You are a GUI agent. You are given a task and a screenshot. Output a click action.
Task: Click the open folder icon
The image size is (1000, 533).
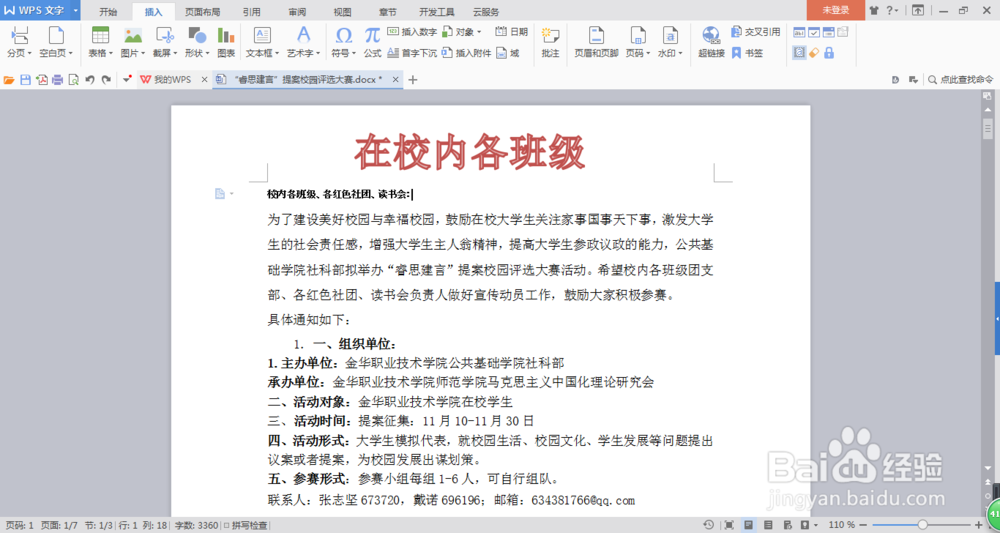coord(9,80)
